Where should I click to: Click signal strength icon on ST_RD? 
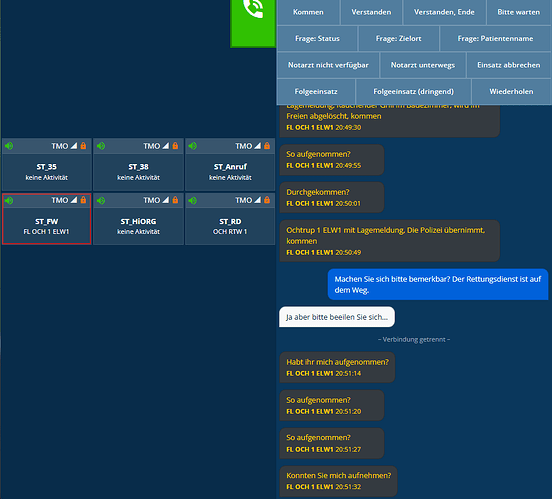pyautogui.click(x=258, y=200)
